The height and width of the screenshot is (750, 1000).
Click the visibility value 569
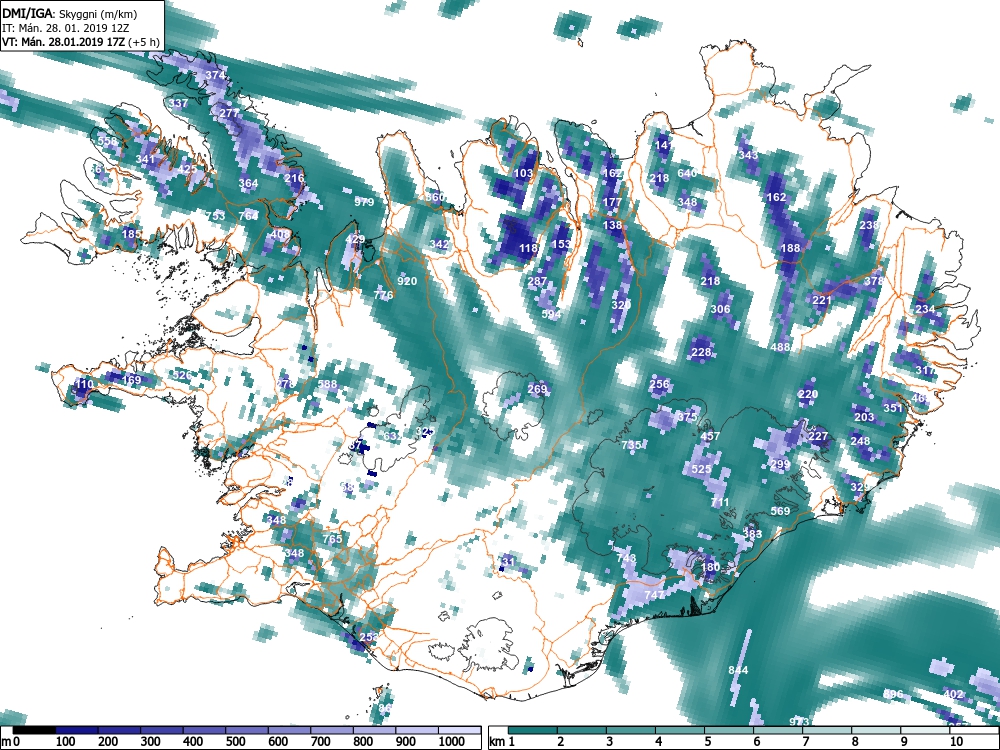pos(781,511)
